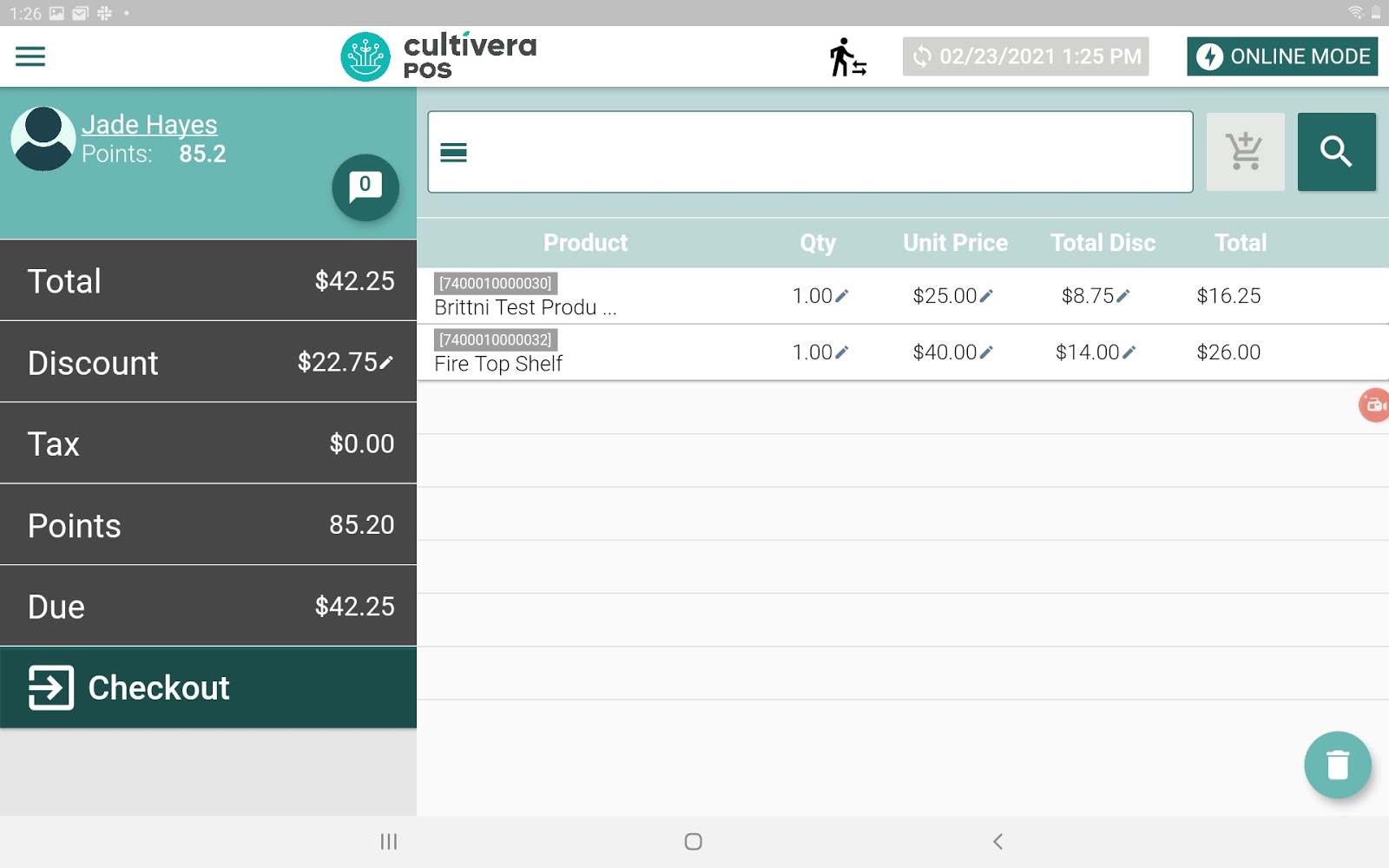Tap the Slack notification status icon

click(104, 13)
